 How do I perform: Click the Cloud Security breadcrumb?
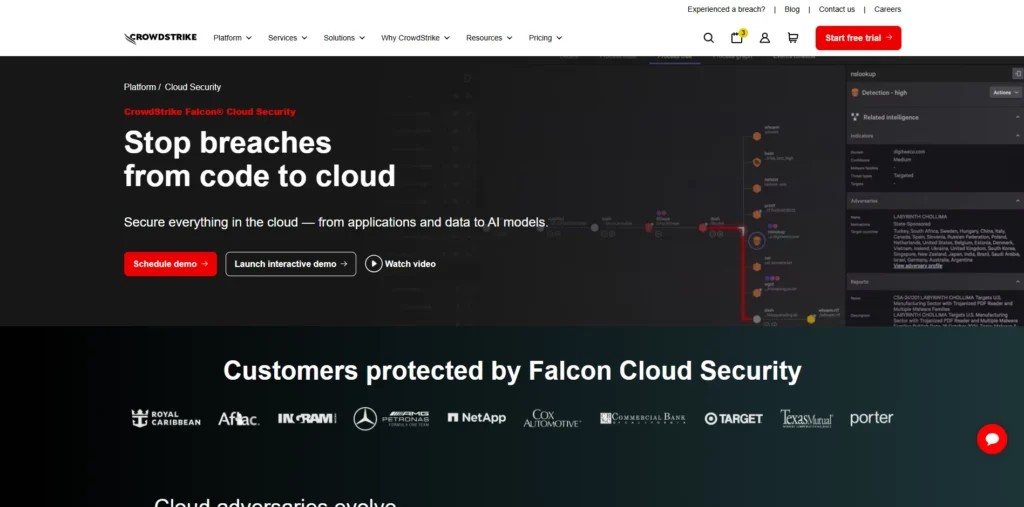pos(193,87)
